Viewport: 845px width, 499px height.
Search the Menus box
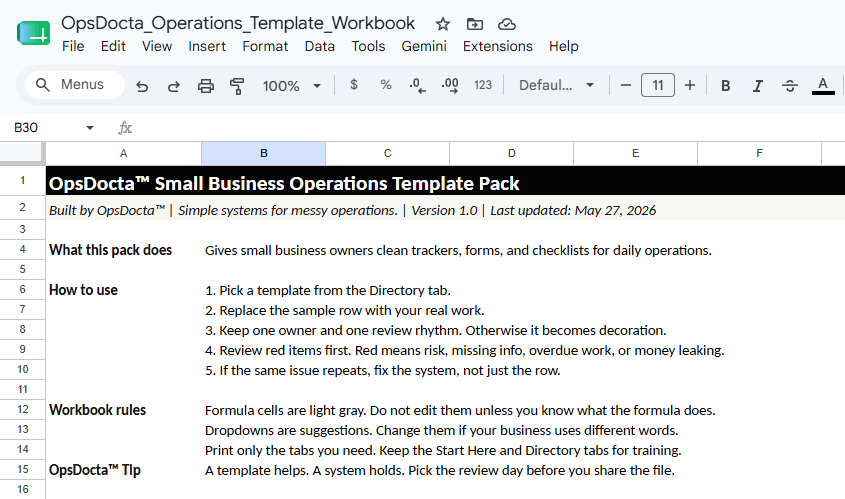(x=75, y=85)
